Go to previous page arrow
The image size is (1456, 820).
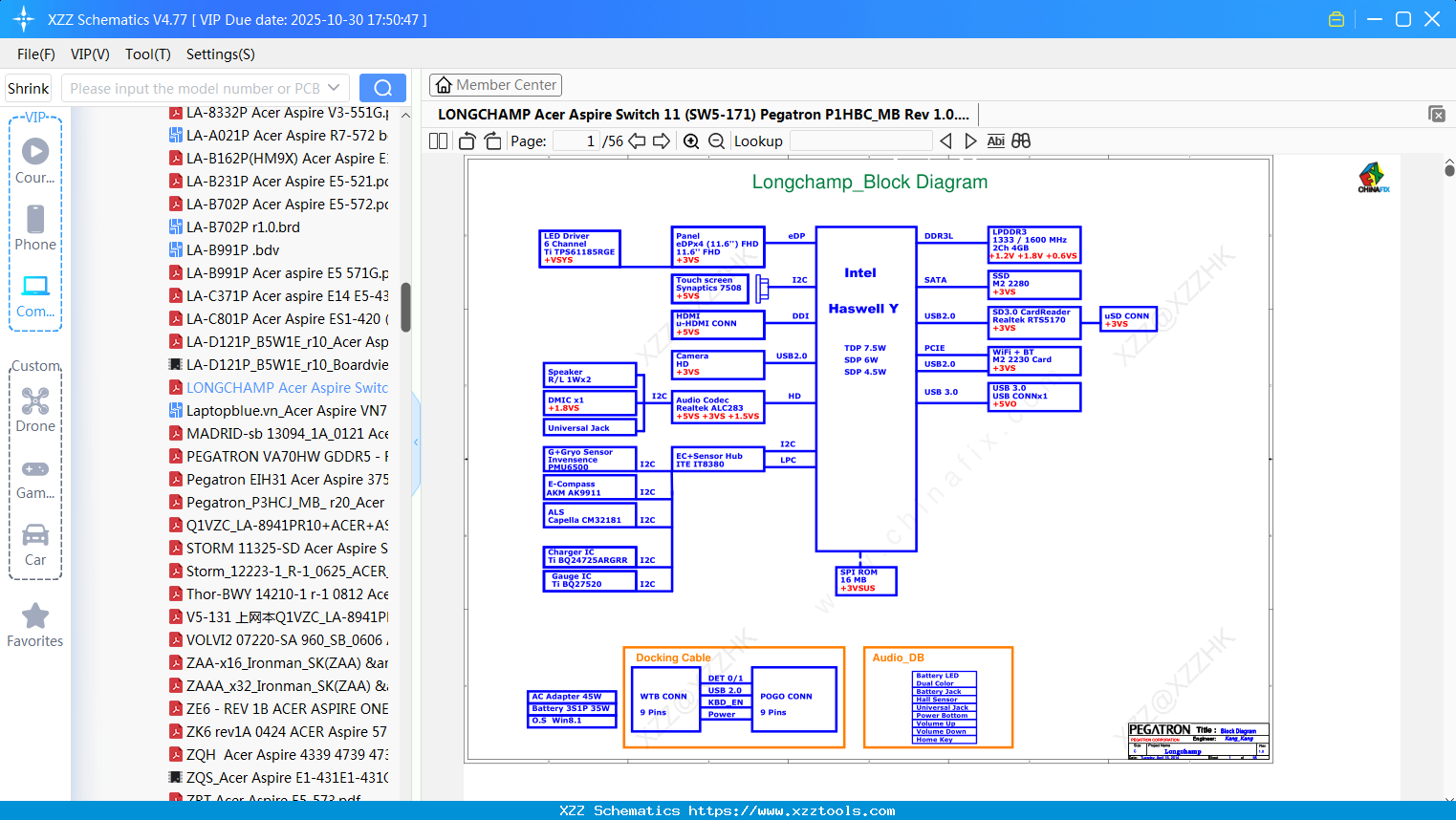(637, 141)
